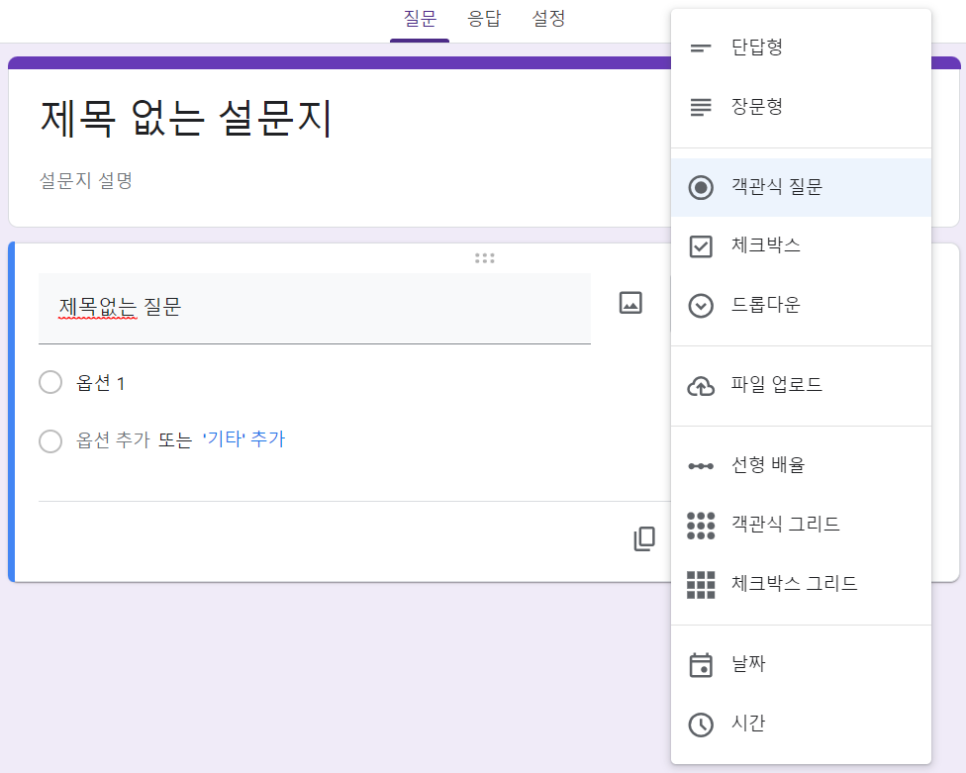
Task: Select 객관식 그리드 question type
Action: [x=801, y=525]
